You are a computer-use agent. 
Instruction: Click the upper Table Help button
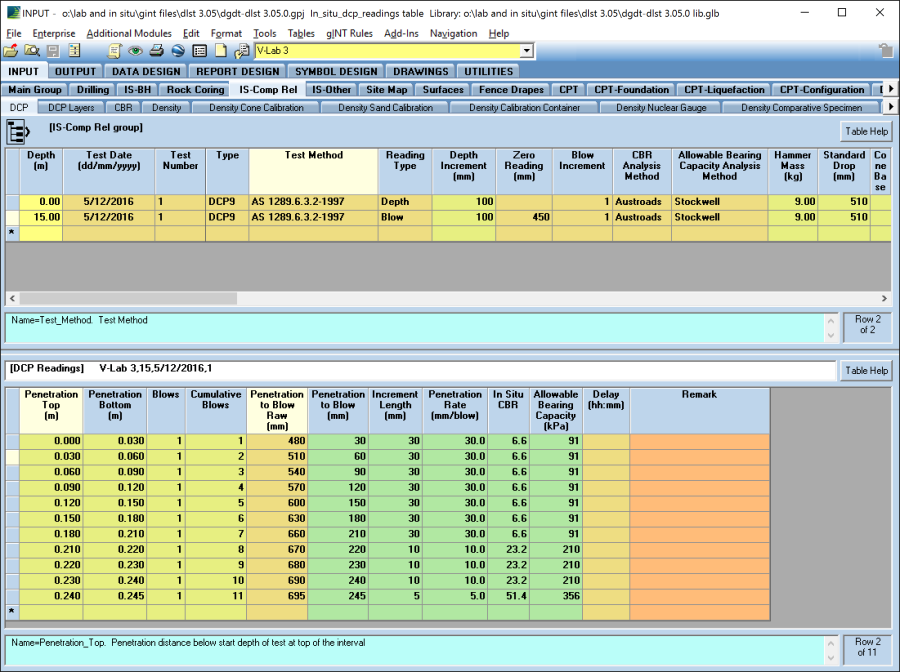866,131
